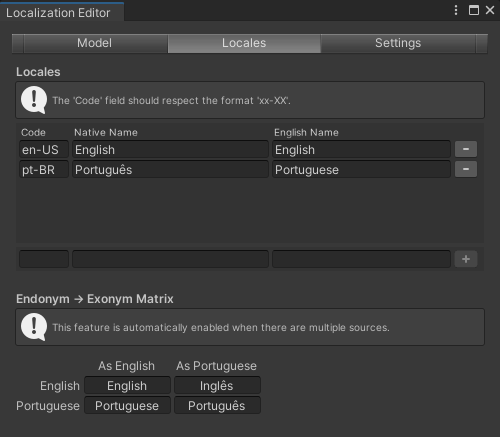The image size is (500, 437).
Task: Edit the Português native name field
Action: (170, 169)
